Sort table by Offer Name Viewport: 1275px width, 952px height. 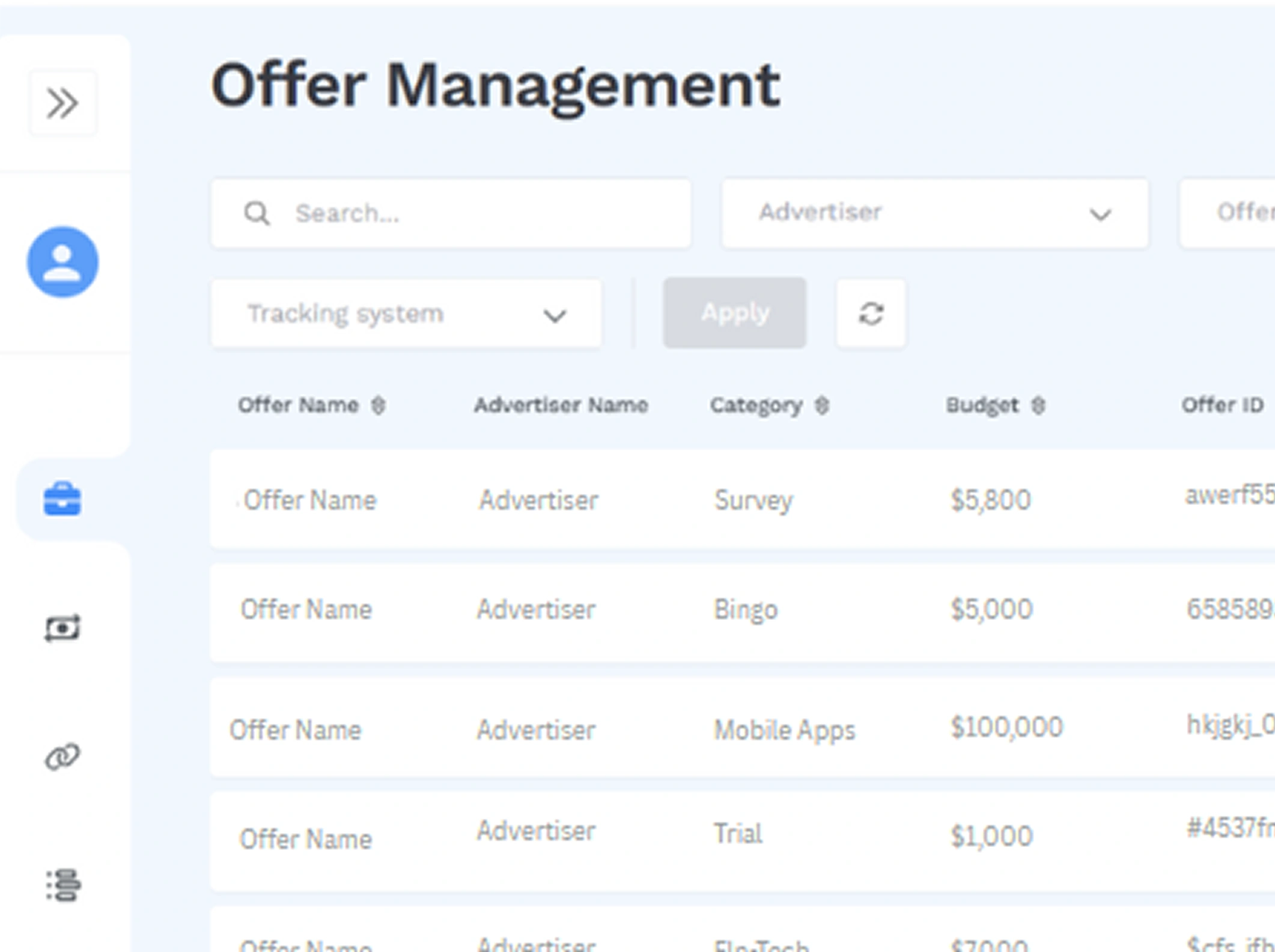pos(378,406)
